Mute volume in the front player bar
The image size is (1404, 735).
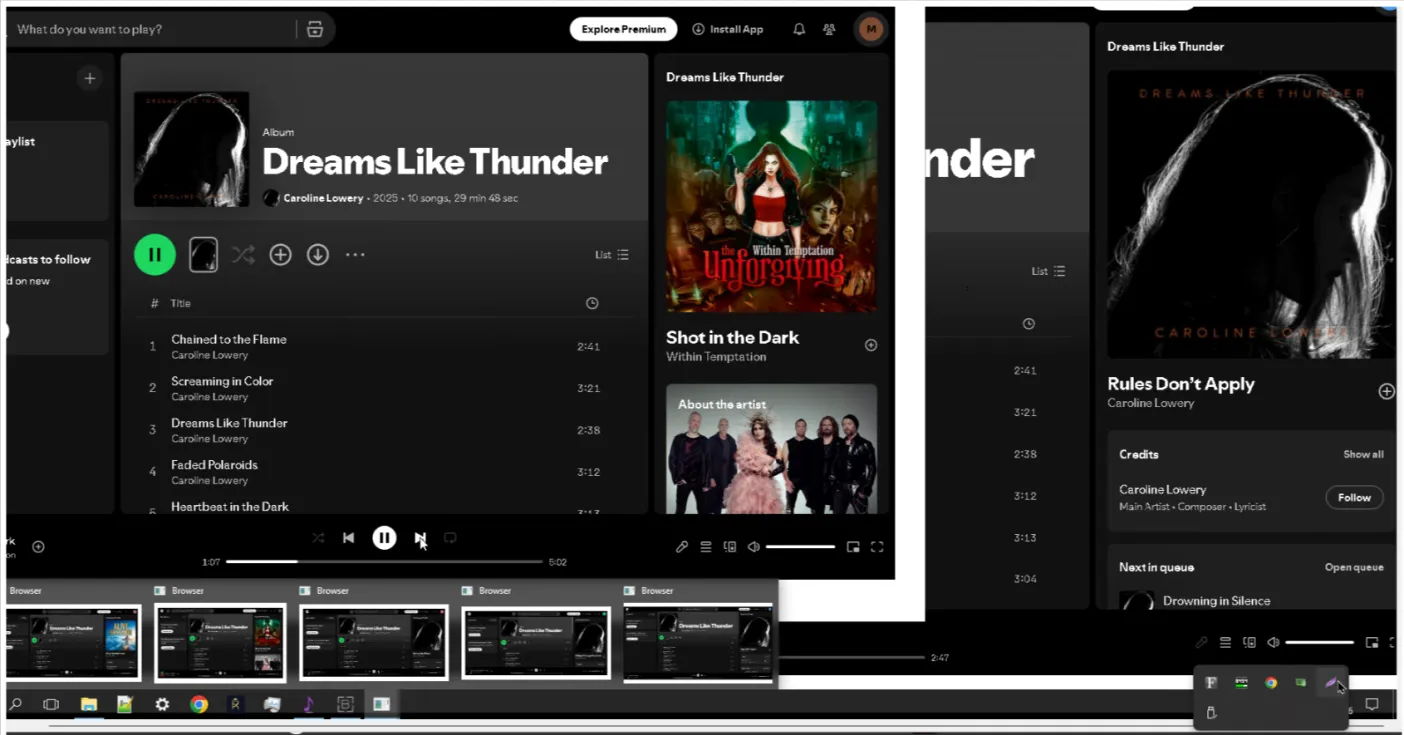tap(754, 547)
